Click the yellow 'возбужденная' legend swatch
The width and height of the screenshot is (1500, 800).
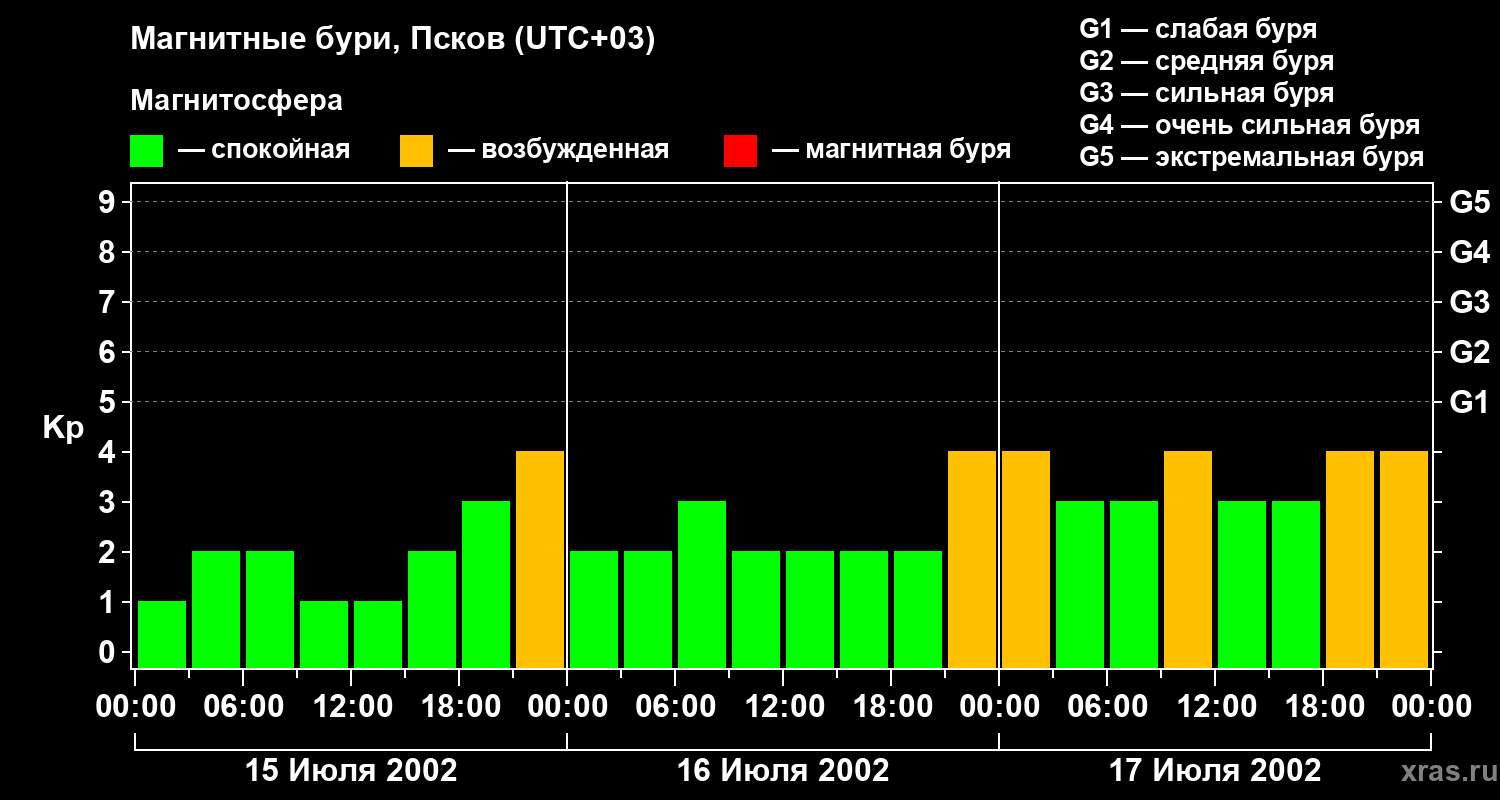click(x=416, y=151)
